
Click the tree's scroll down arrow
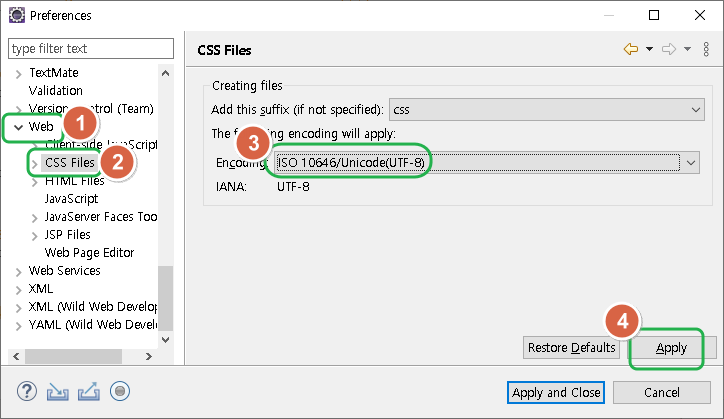pyautogui.click(x=166, y=340)
